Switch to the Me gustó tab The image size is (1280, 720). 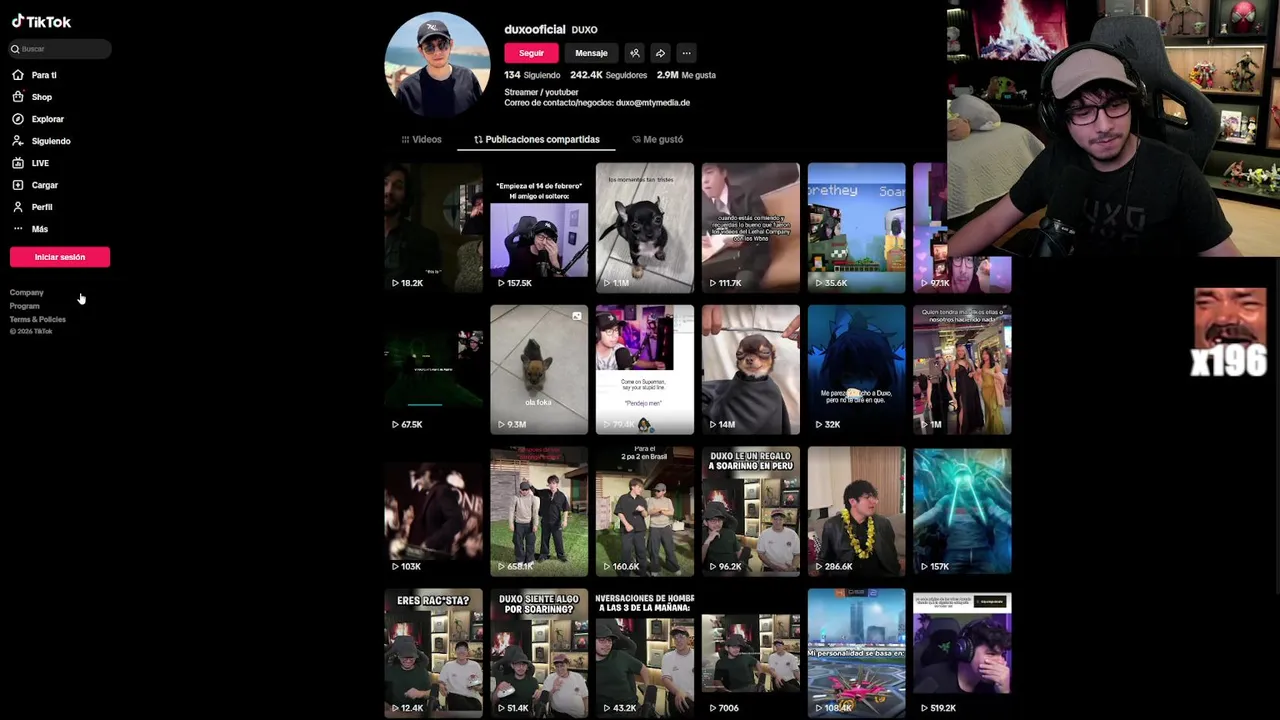tap(657, 139)
